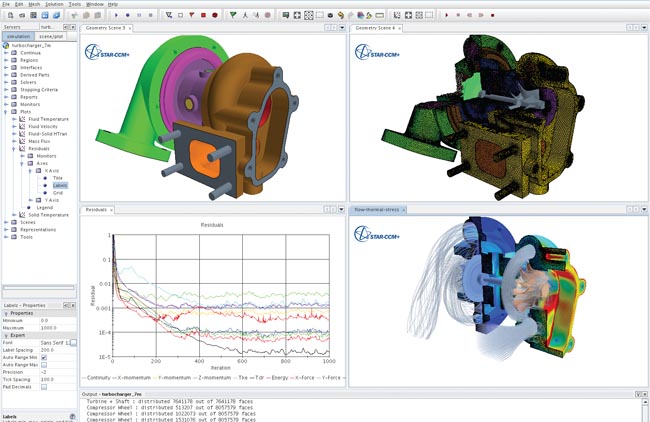
Task: Click the blue circle step icon
Action: coord(128,15)
